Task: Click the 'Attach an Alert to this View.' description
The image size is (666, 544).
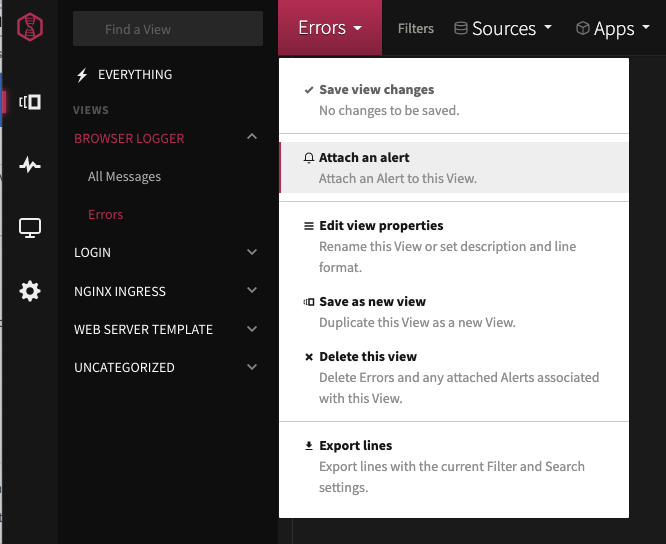Action: click(398, 179)
